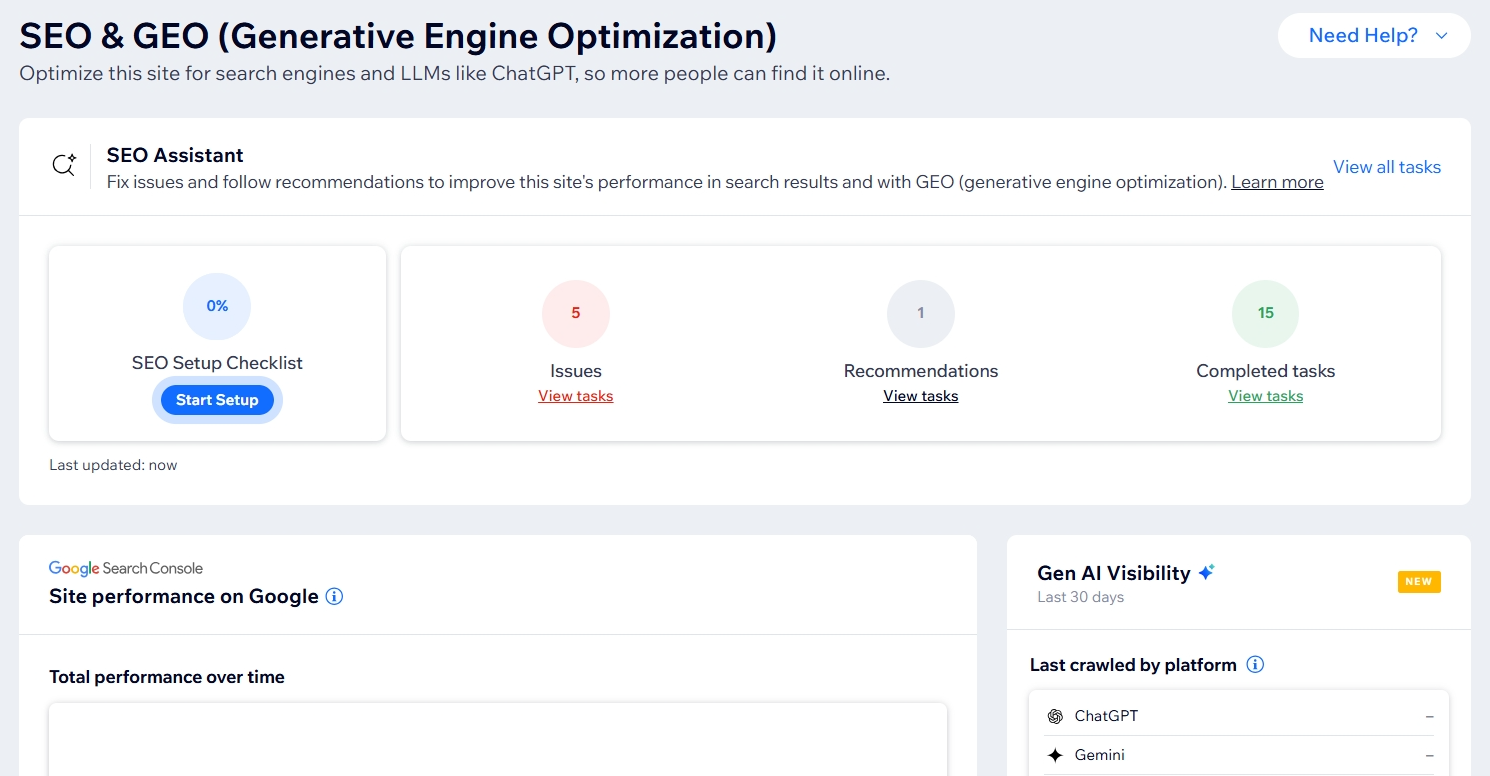View tasks under Completed tasks
This screenshot has height=776, width=1490.
pyautogui.click(x=1266, y=396)
